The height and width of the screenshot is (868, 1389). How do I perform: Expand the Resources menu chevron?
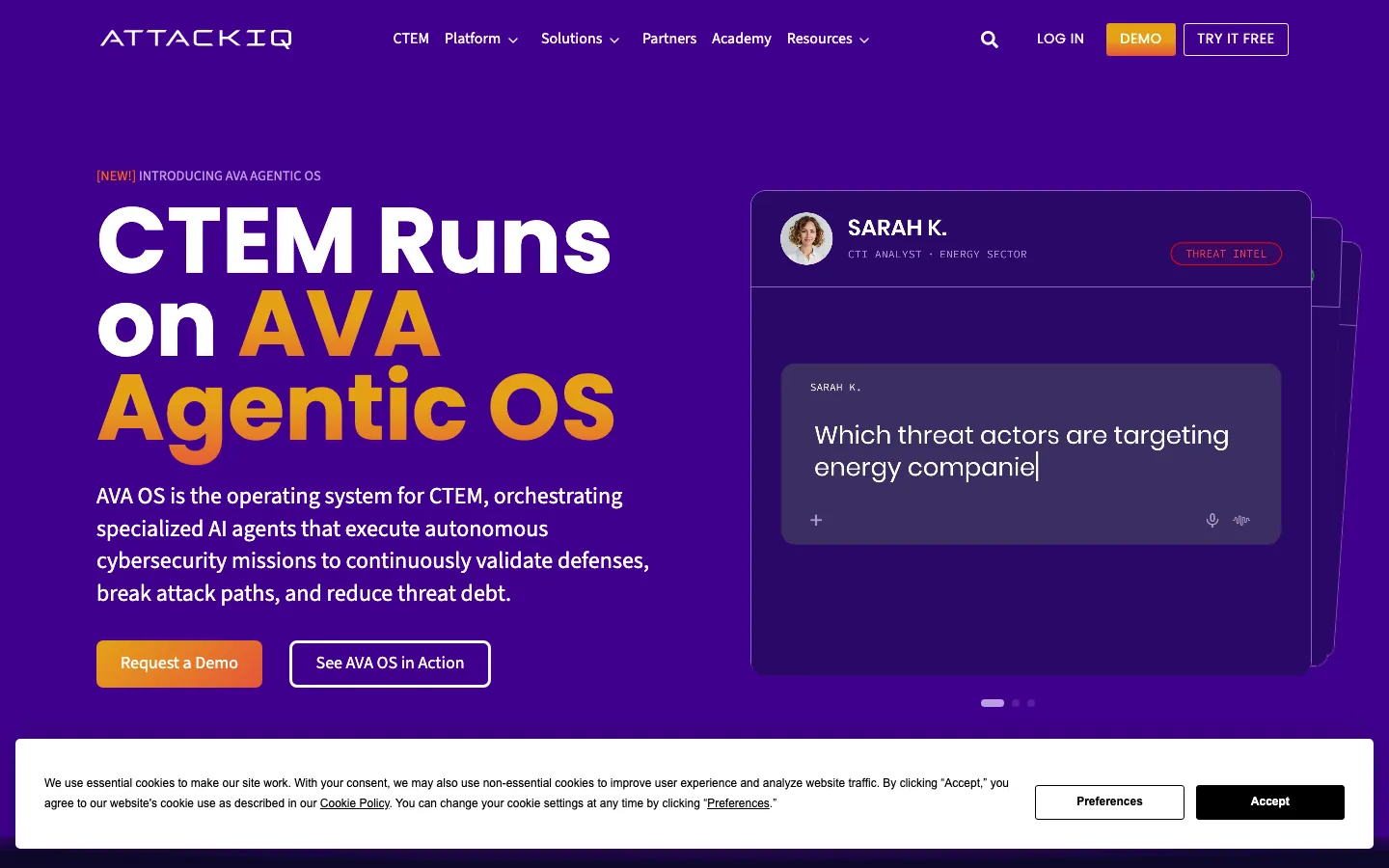pyautogui.click(x=864, y=41)
